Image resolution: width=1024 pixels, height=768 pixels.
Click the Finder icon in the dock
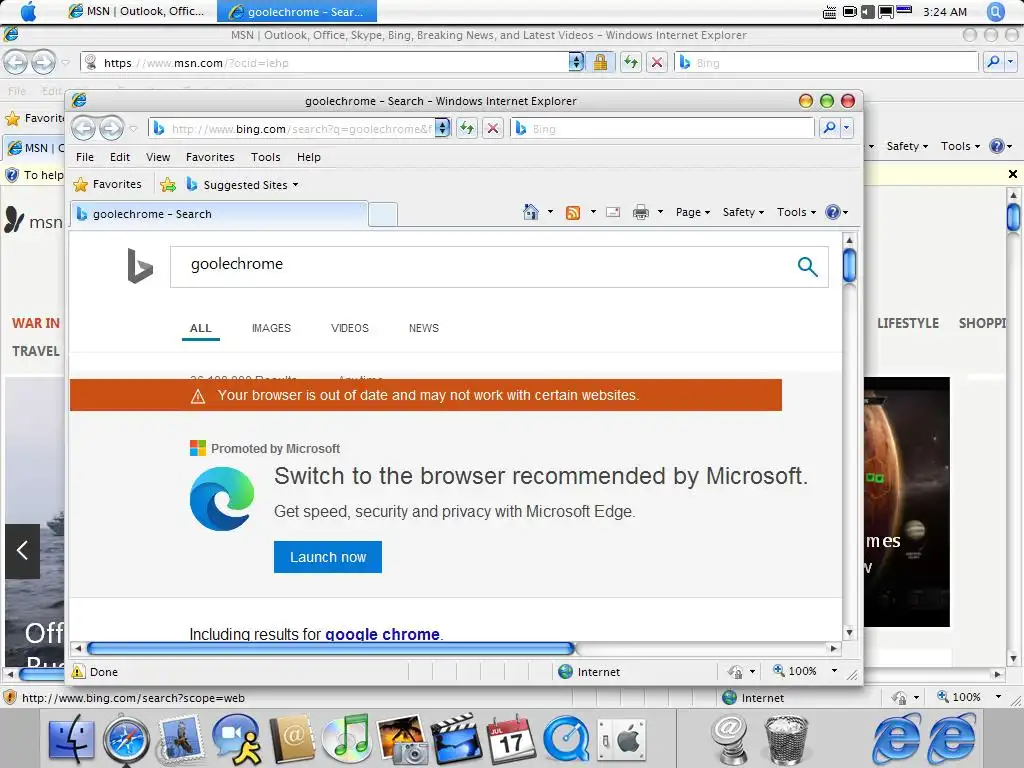71,739
